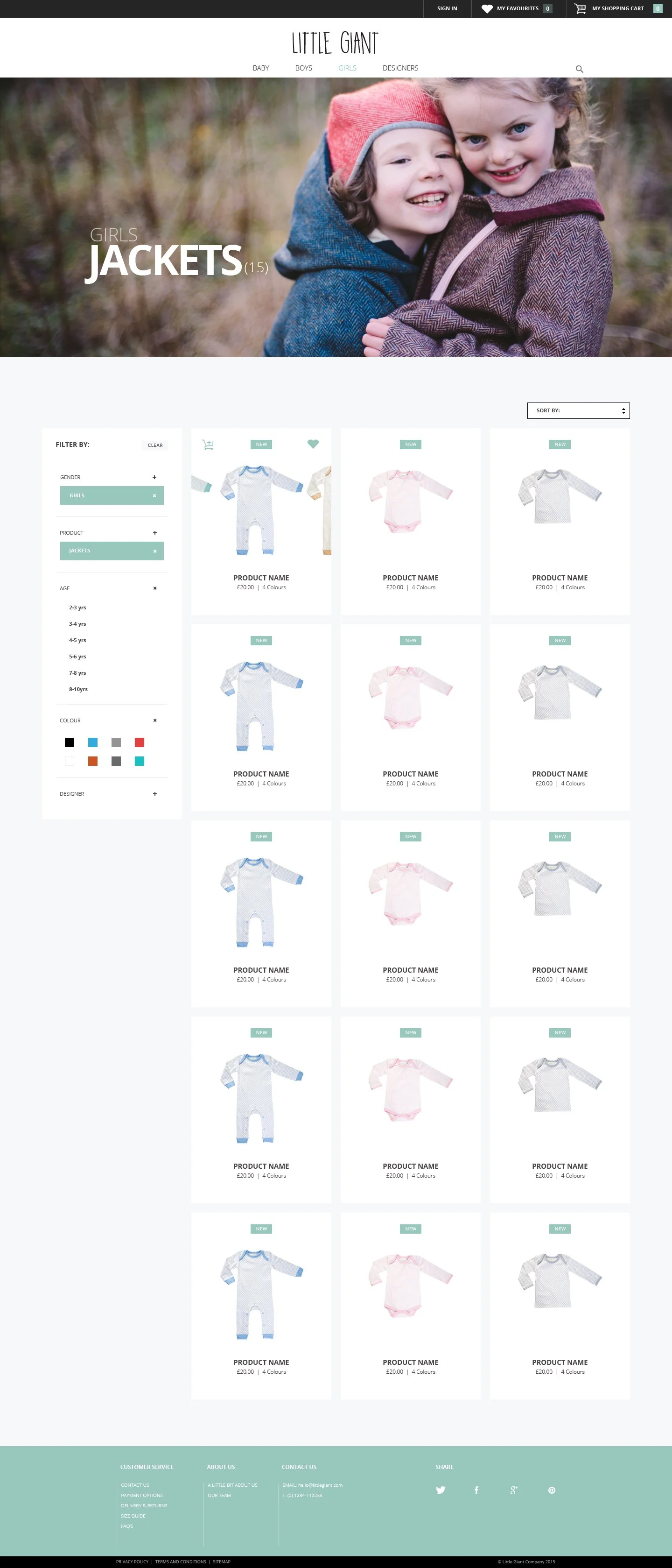
Task: Open the Boys menu item
Action: coord(303,68)
